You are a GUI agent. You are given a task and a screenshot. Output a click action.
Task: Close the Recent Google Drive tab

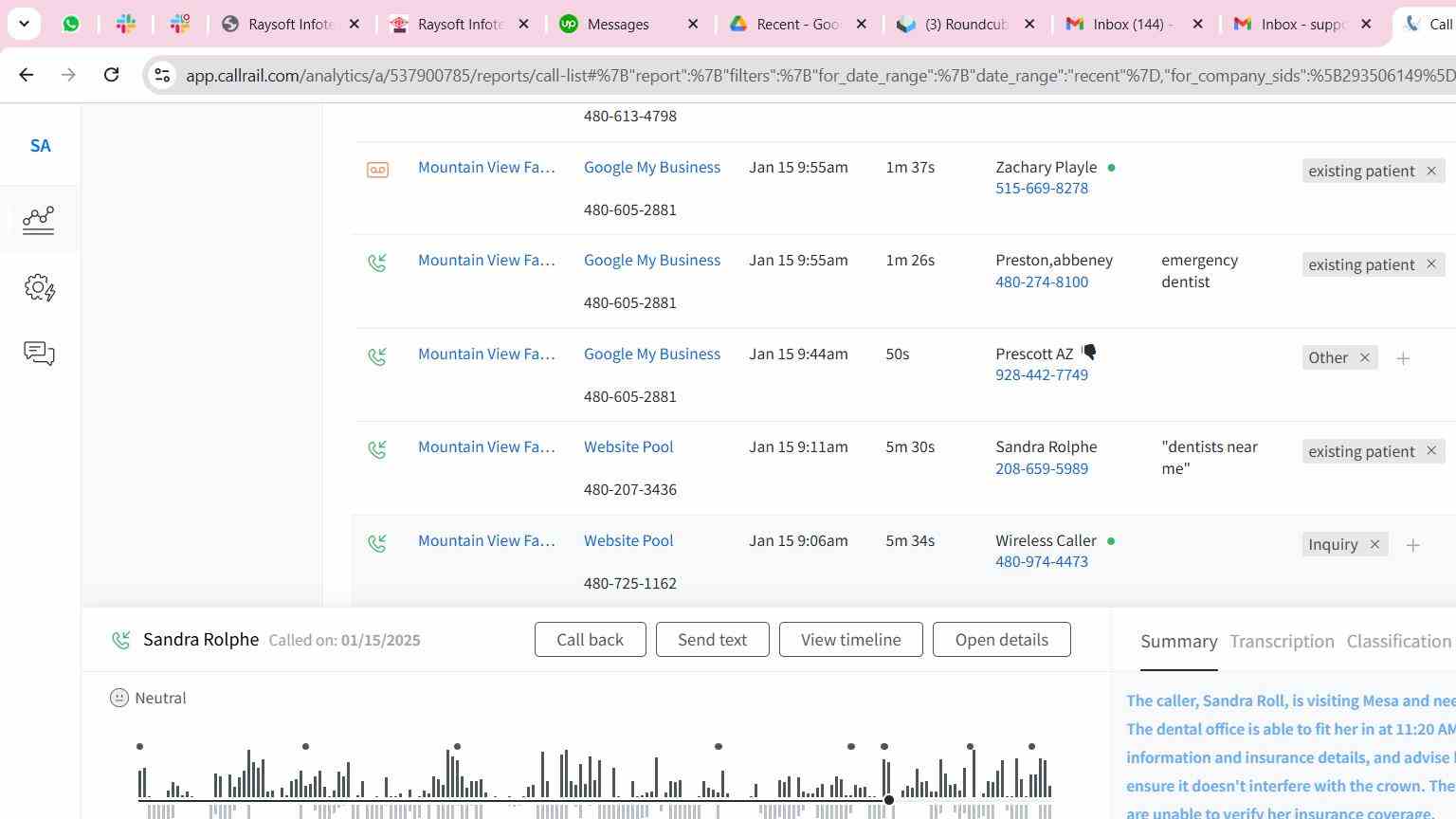coord(862,24)
